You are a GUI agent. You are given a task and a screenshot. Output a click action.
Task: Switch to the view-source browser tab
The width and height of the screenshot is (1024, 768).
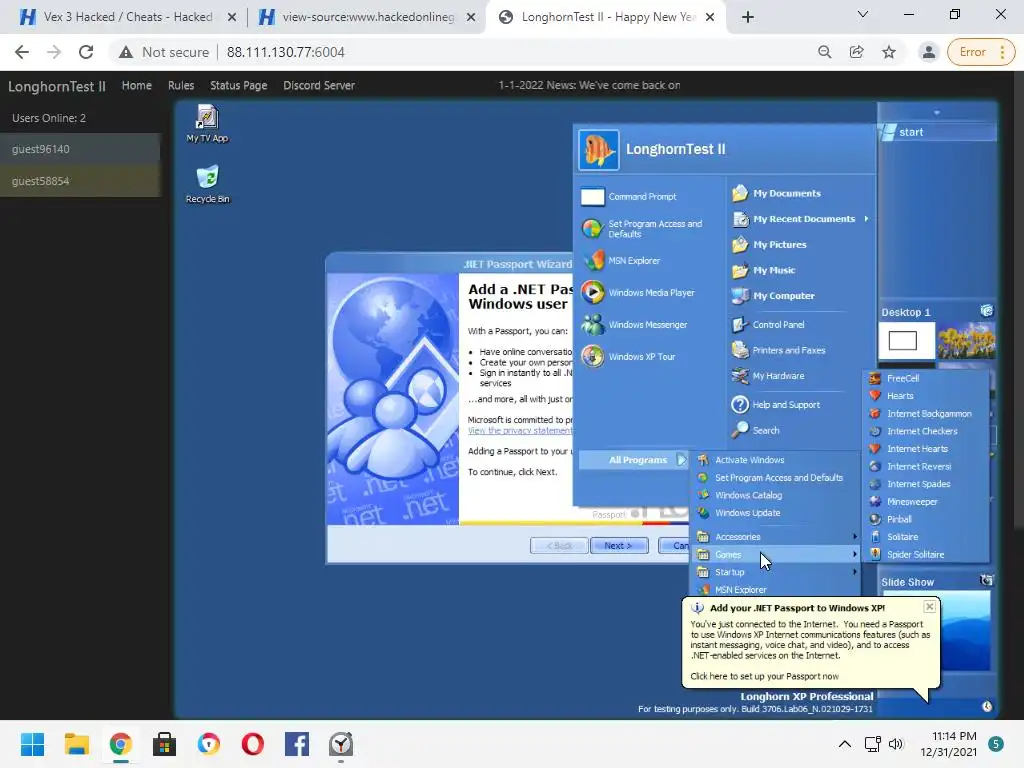[x=366, y=17]
